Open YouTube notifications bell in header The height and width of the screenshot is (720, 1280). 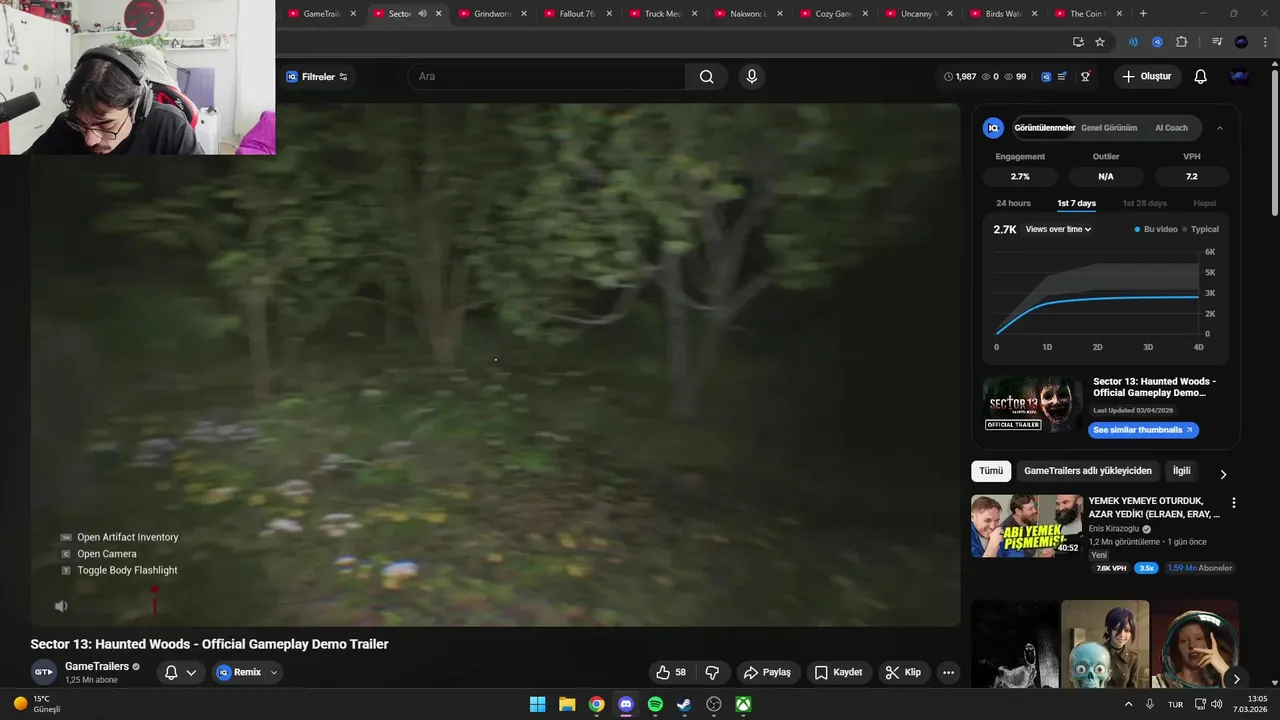[1201, 77]
